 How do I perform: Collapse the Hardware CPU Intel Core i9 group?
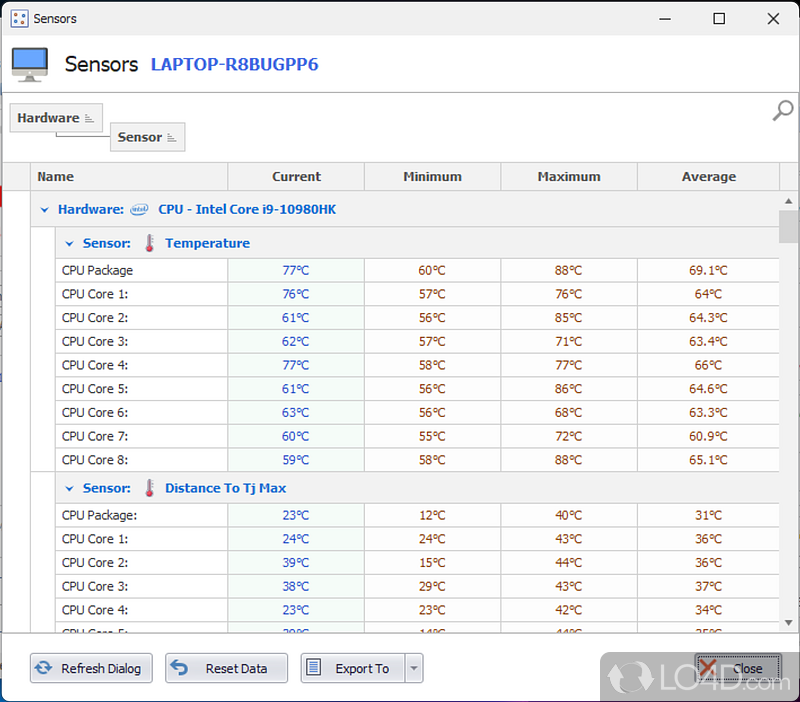[x=44, y=210]
